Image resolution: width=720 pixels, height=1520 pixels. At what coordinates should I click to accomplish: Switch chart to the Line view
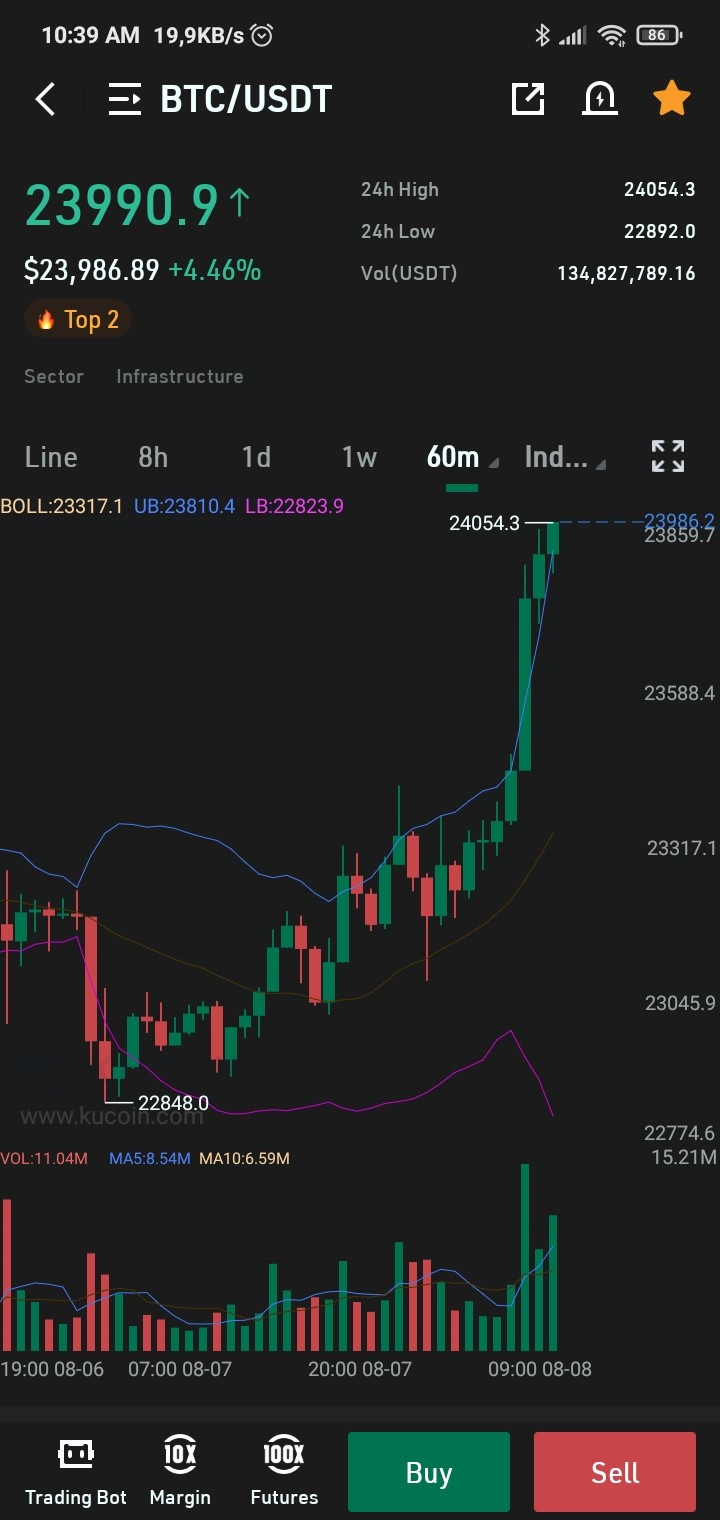(51, 457)
